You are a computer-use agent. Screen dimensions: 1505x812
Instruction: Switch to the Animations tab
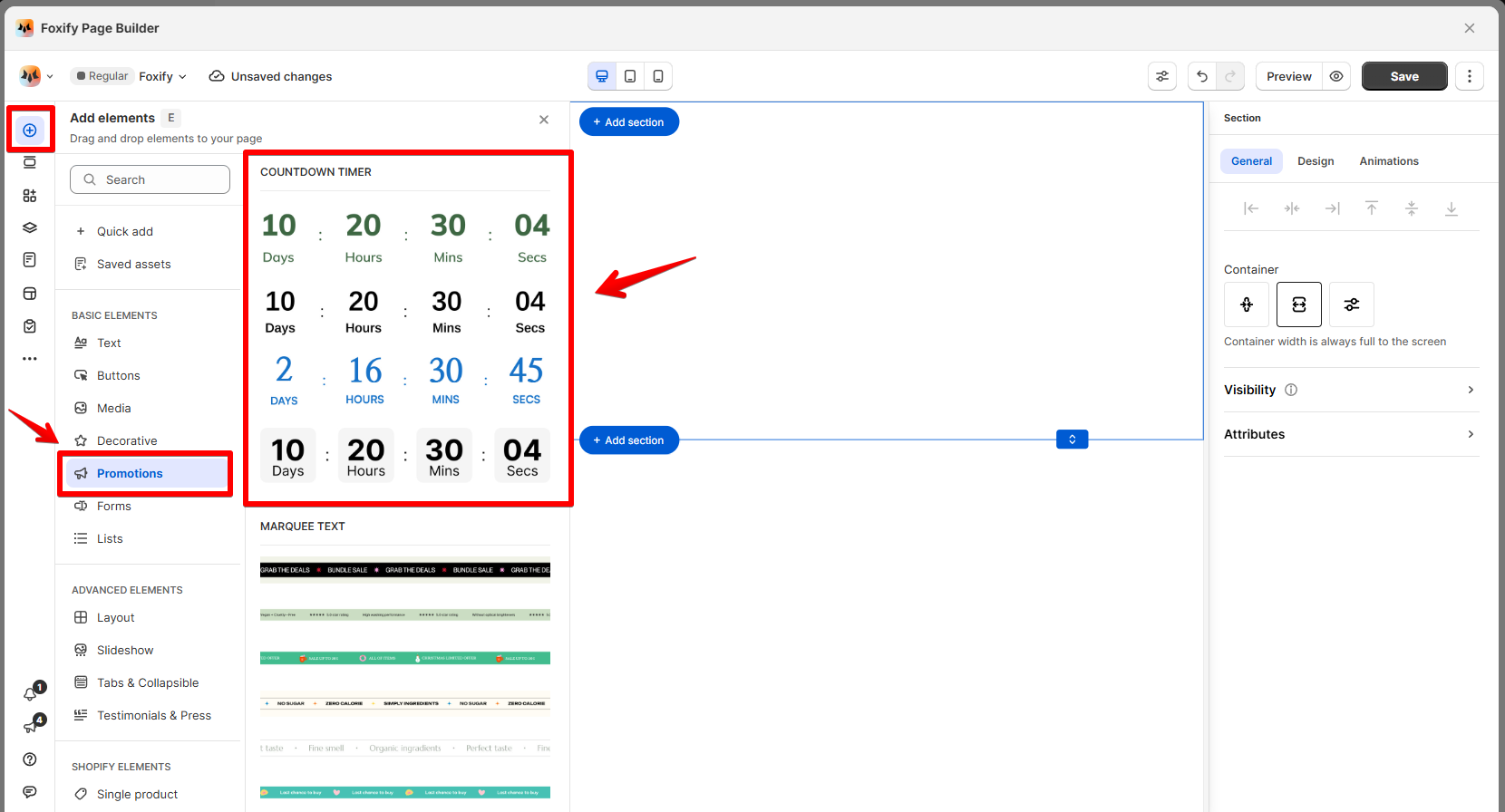pyautogui.click(x=1389, y=161)
